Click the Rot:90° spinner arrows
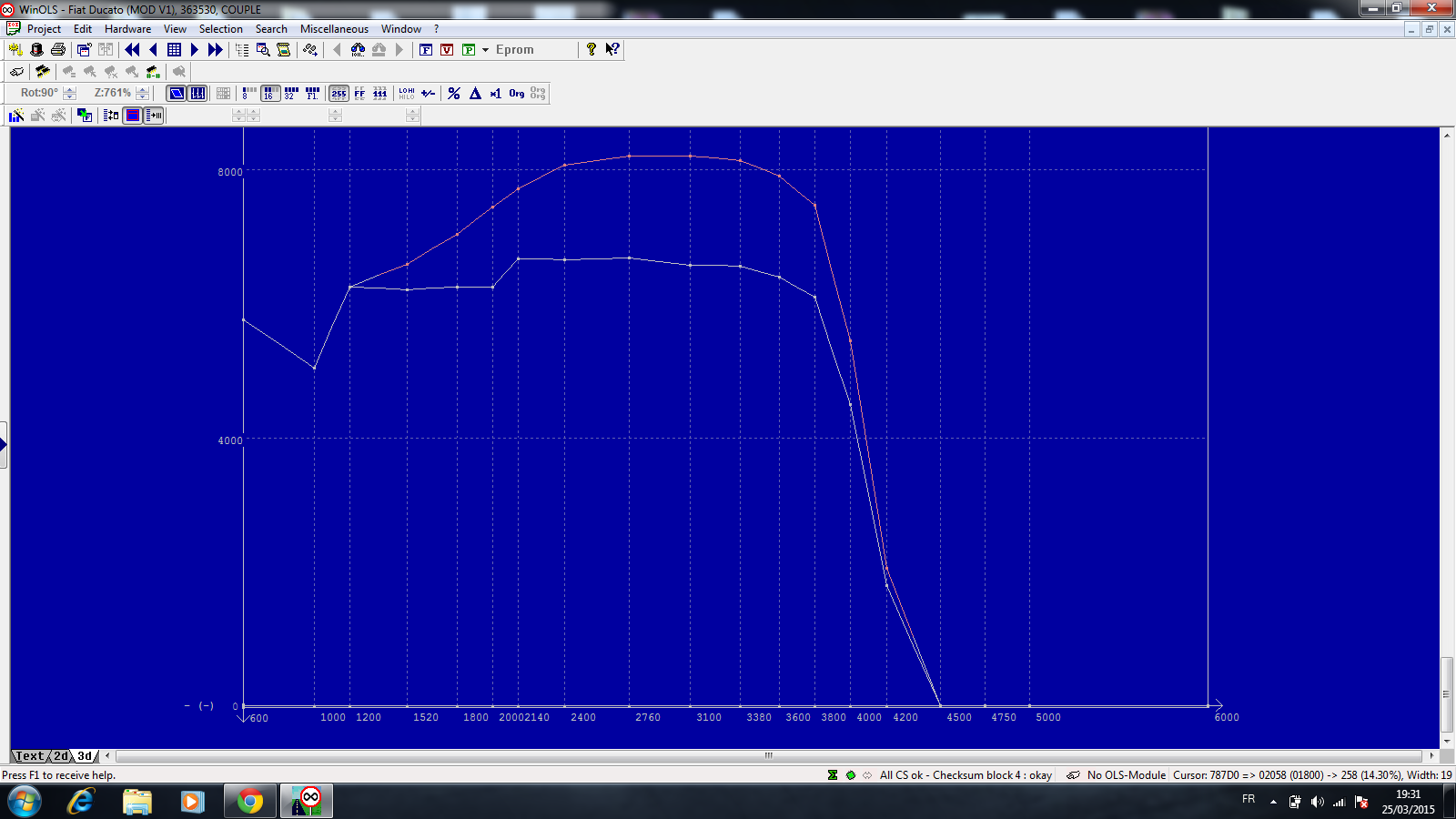 (x=69, y=93)
